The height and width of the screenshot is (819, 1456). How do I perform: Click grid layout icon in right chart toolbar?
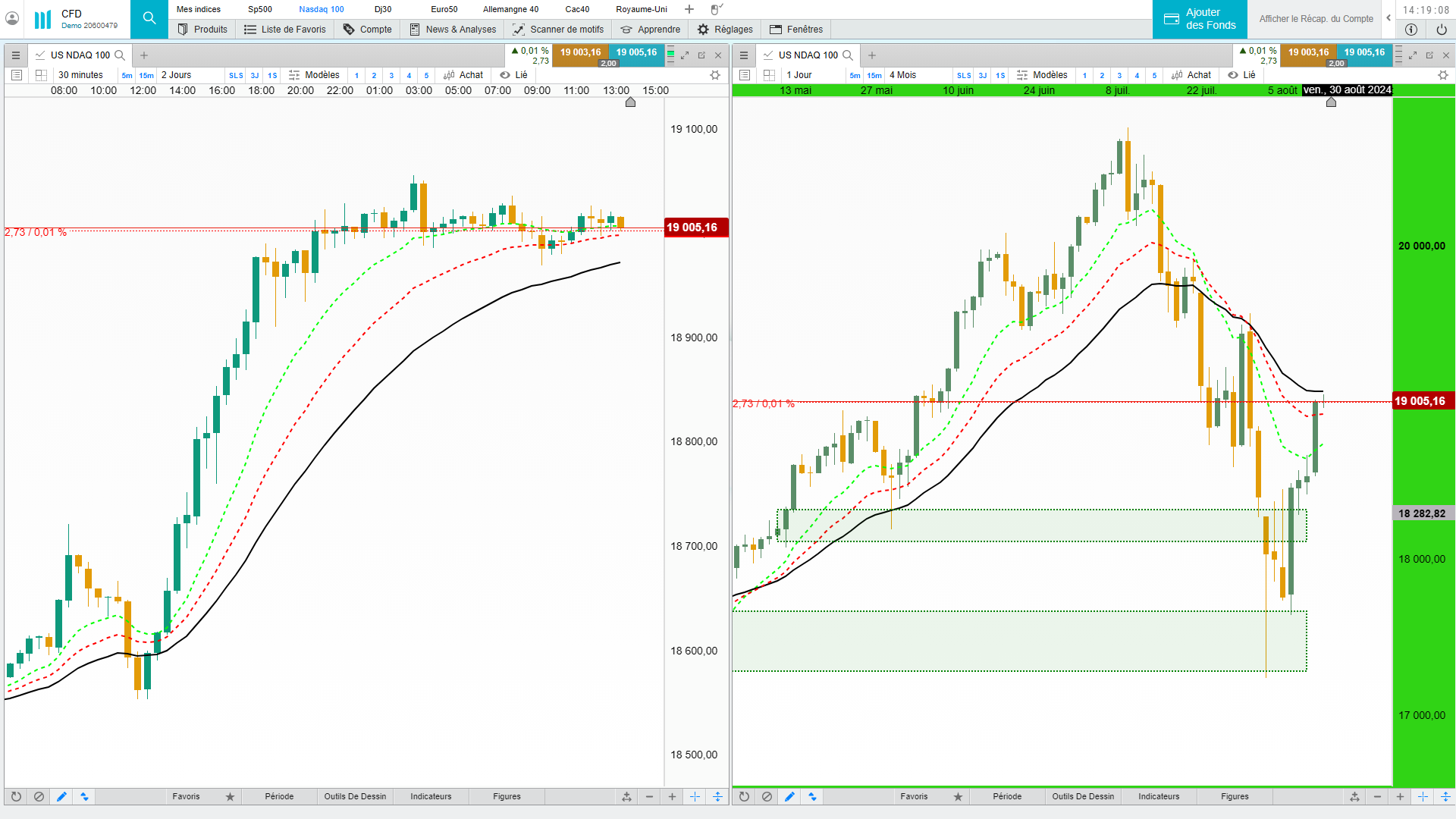pos(769,75)
